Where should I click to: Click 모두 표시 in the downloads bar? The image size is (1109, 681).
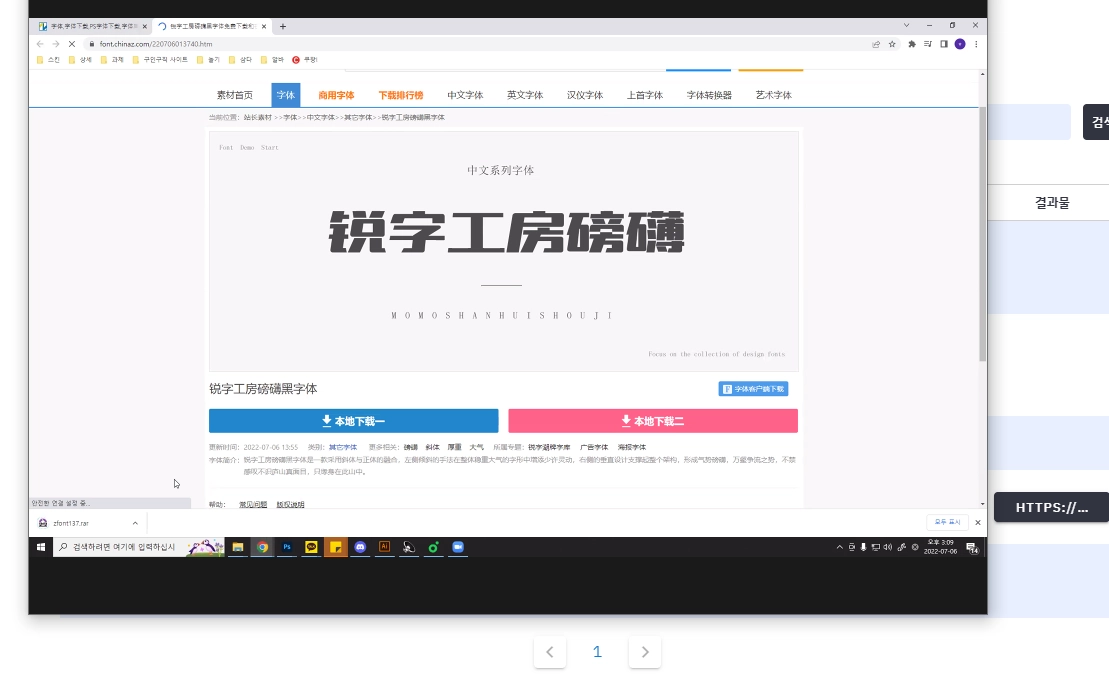tap(947, 522)
